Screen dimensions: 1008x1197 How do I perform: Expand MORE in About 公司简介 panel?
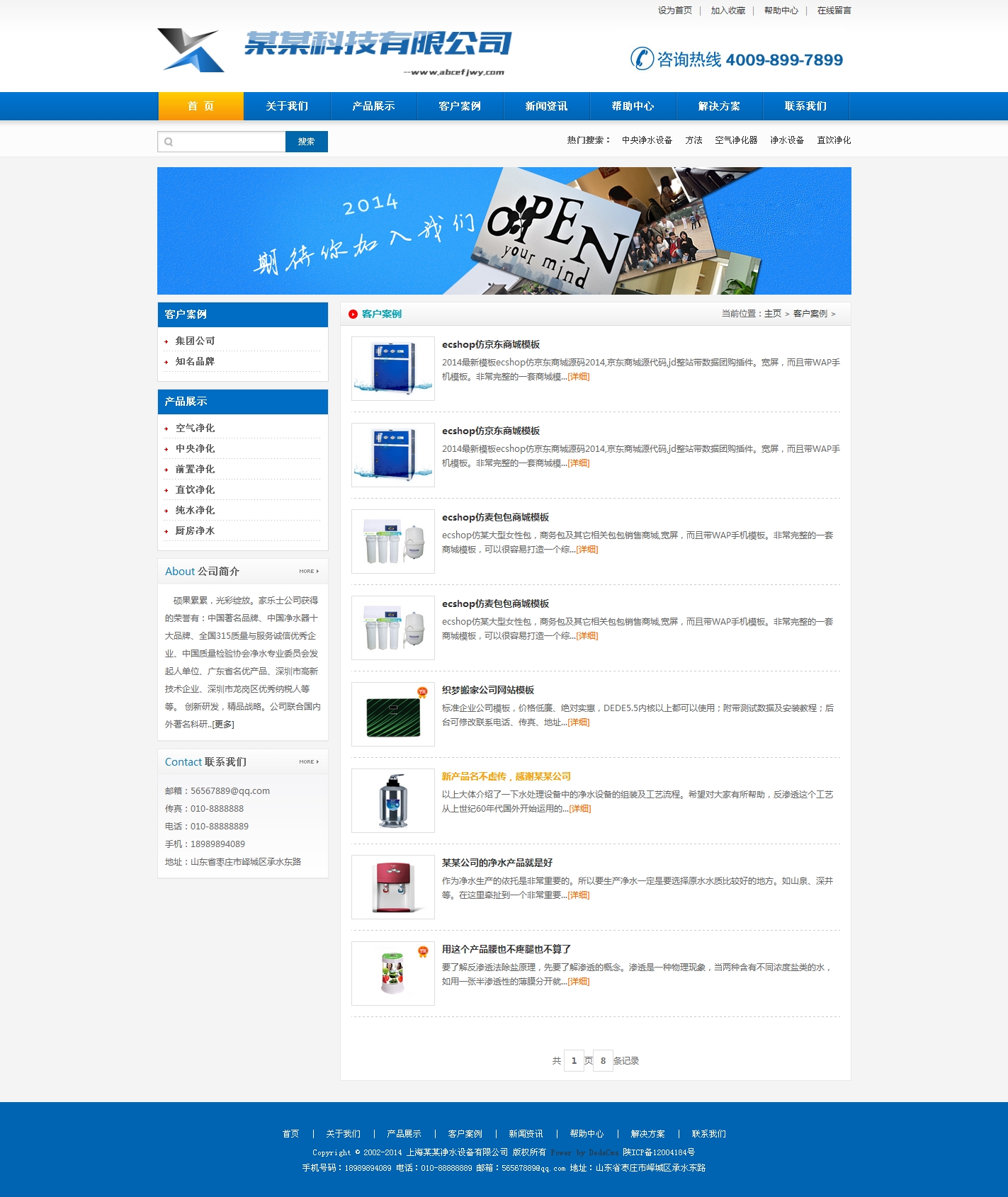[x=309, y=571]
